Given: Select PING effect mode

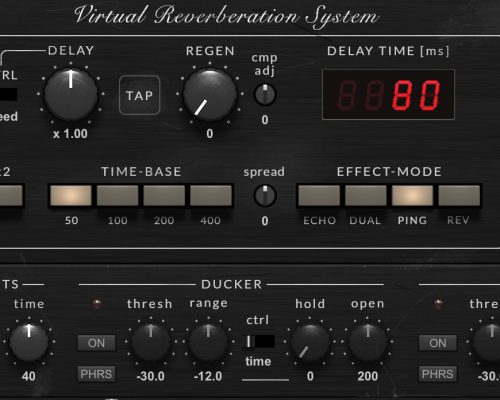Looking at the screenshot, I should tap(412, 196).
